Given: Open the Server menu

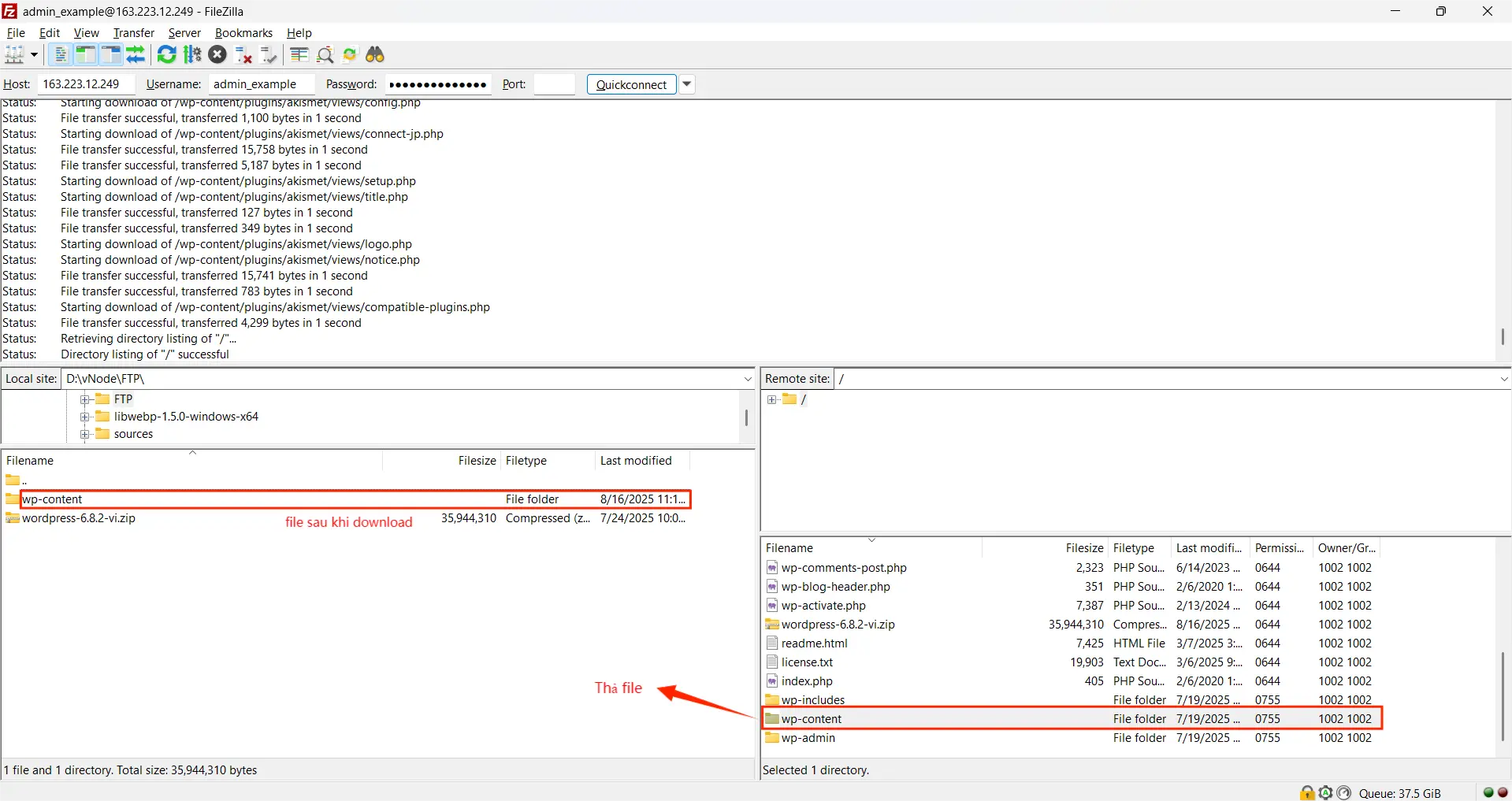Looking at the screenshot, I should tap(184, 32).
